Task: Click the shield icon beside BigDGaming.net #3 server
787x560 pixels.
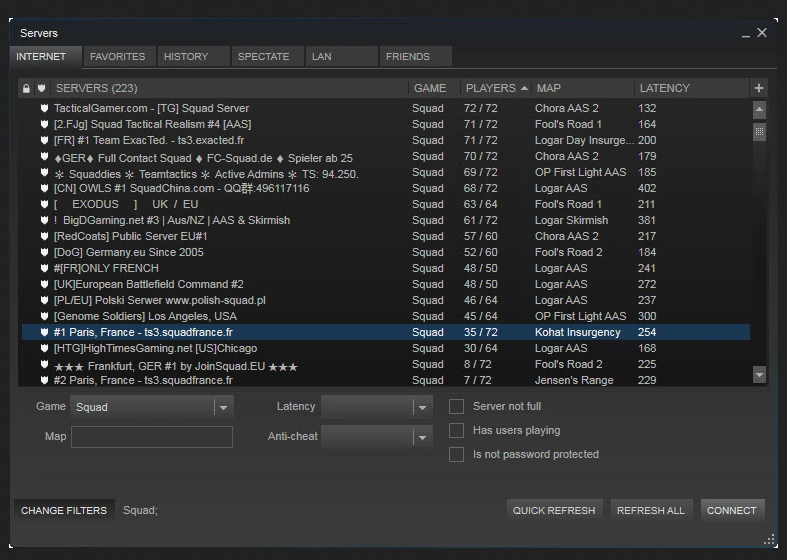Action: click(x=44, y=220)
